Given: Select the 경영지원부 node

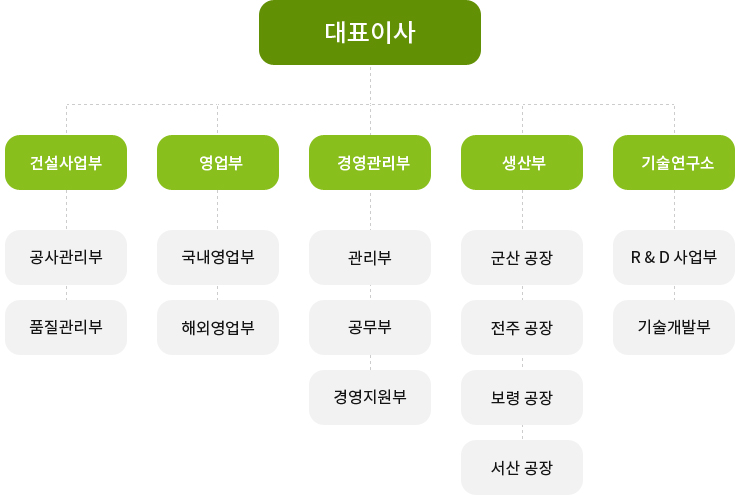Looking at the screenshot, I should click(370, 397).
